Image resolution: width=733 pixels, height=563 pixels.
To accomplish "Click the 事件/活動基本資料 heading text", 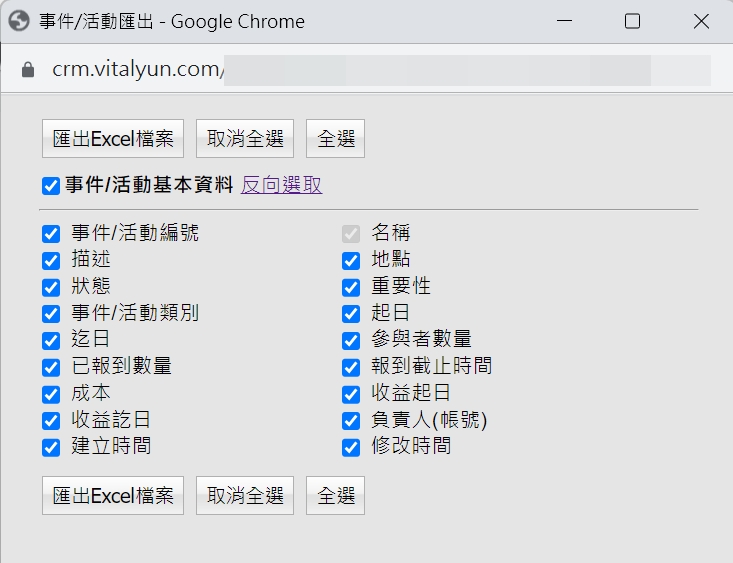I will [149, 185].
